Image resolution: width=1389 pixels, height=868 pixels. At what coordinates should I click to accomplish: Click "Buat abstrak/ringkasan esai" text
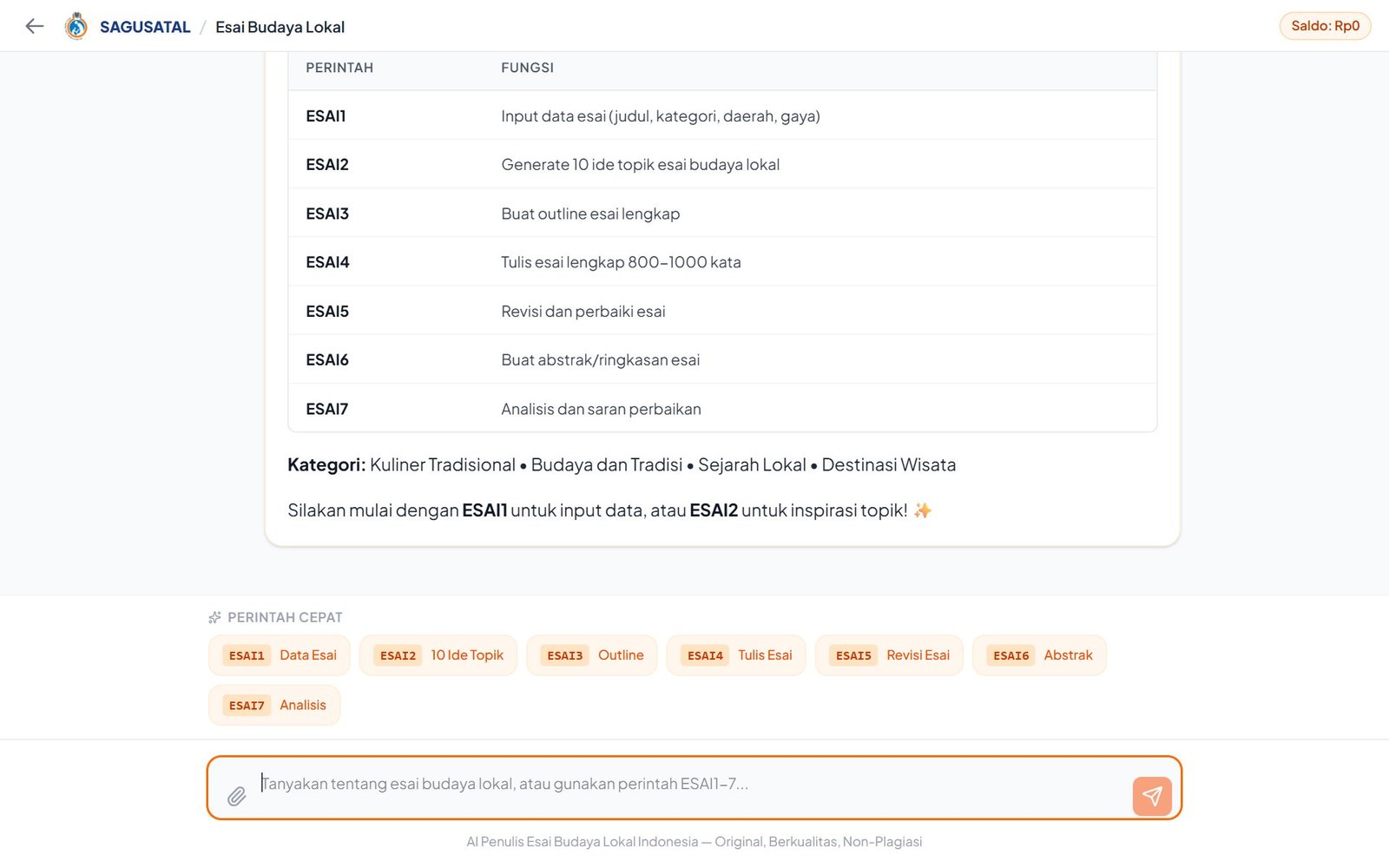tap(601, 360)
